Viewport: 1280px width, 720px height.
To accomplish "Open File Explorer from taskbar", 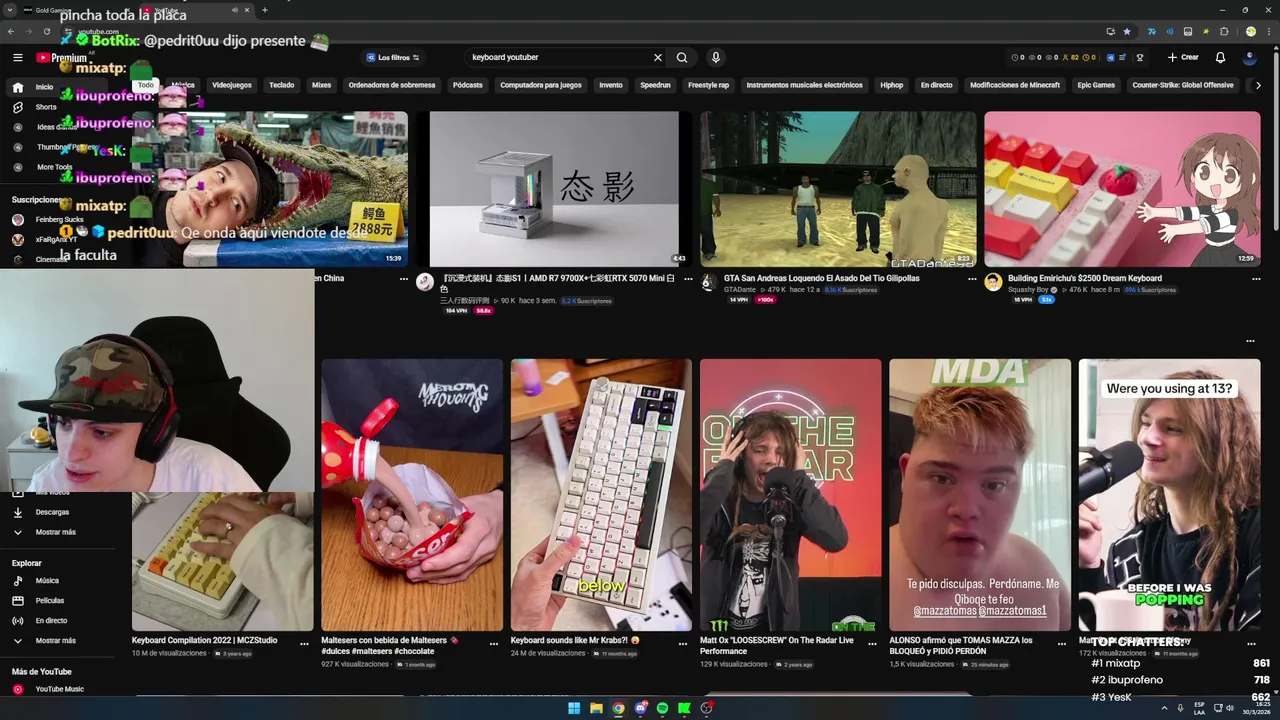I will [596, 708].
